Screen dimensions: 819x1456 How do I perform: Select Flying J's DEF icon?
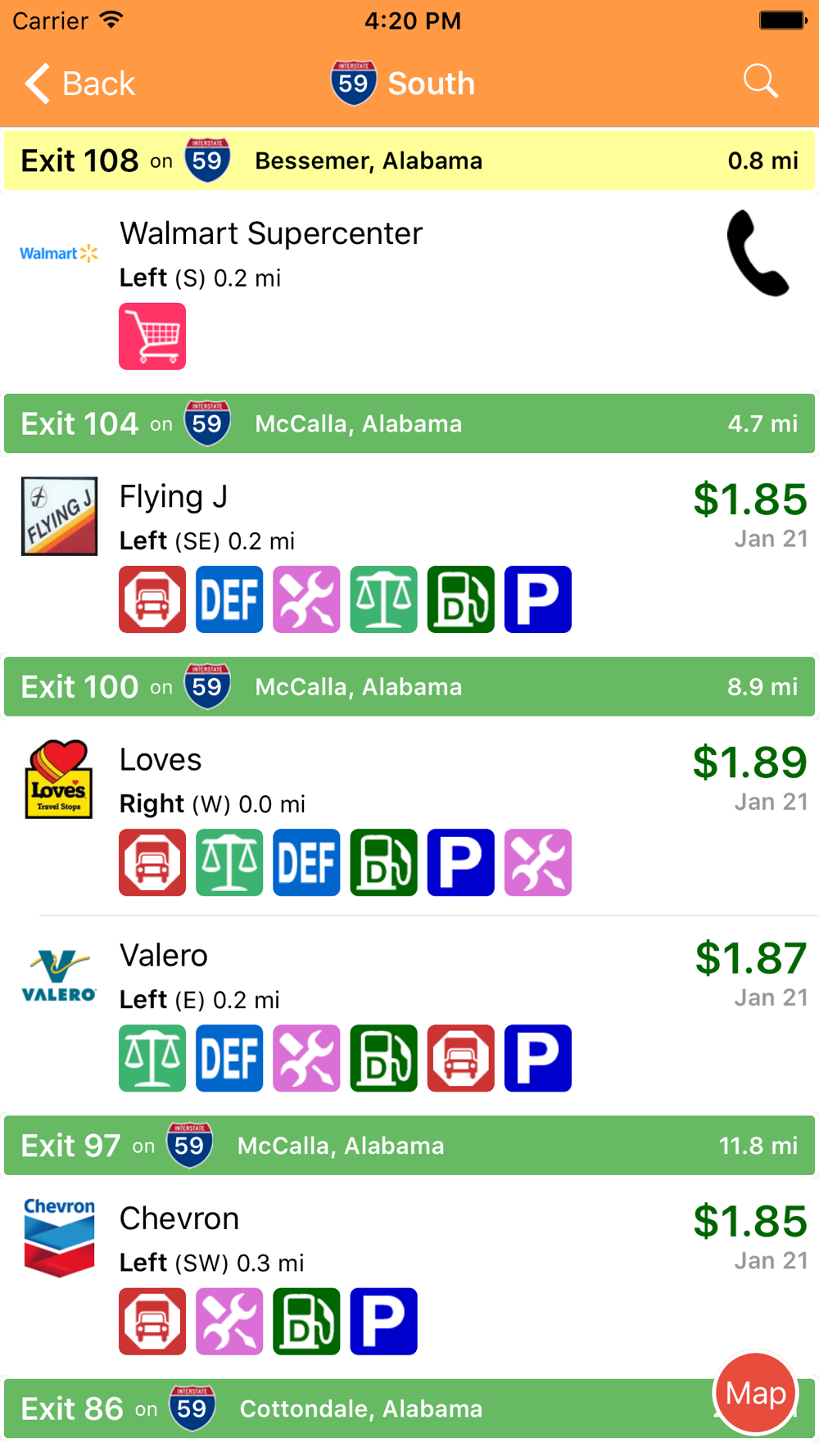coord(229,599)
